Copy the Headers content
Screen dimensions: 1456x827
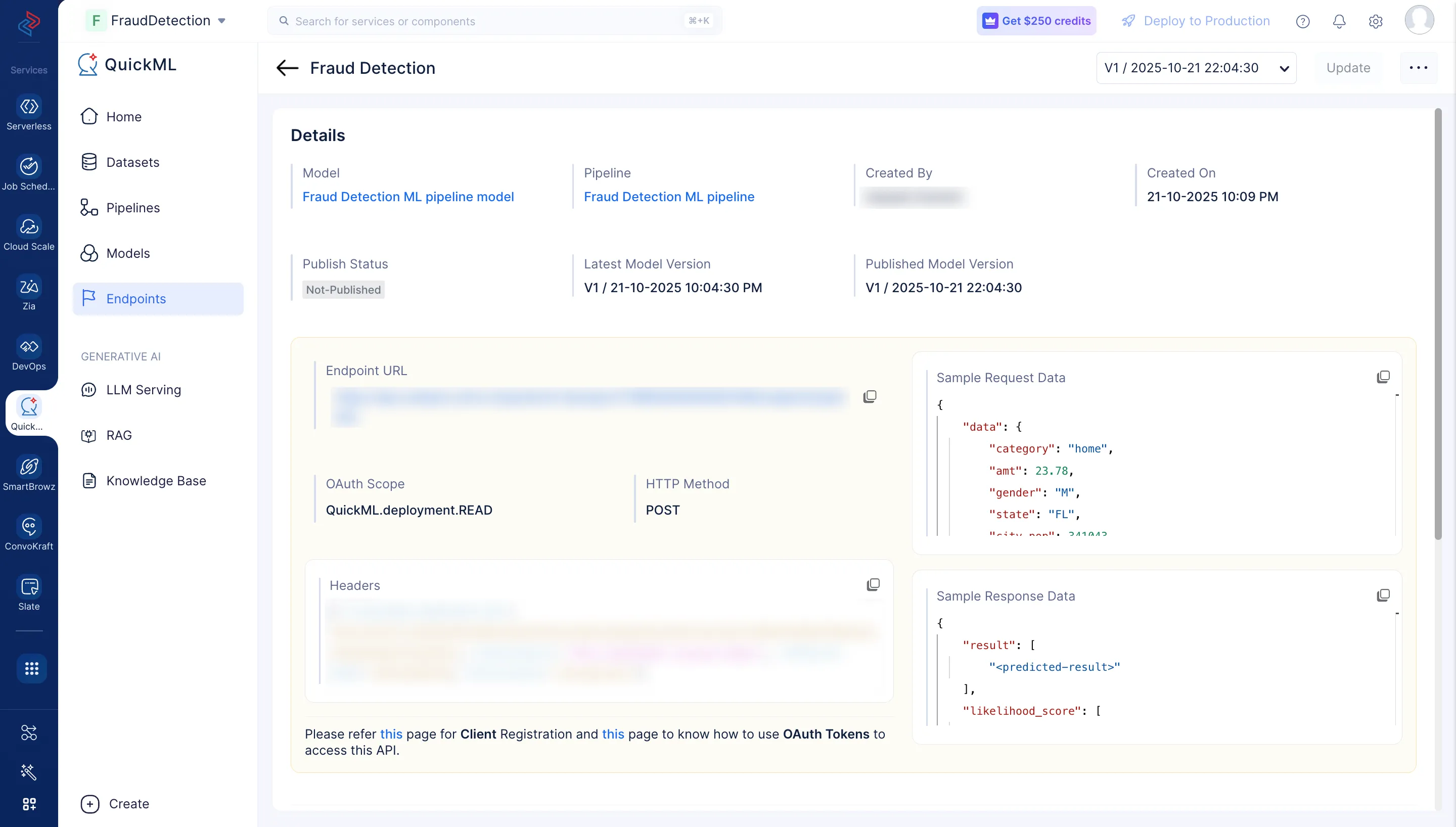(873, 584)
